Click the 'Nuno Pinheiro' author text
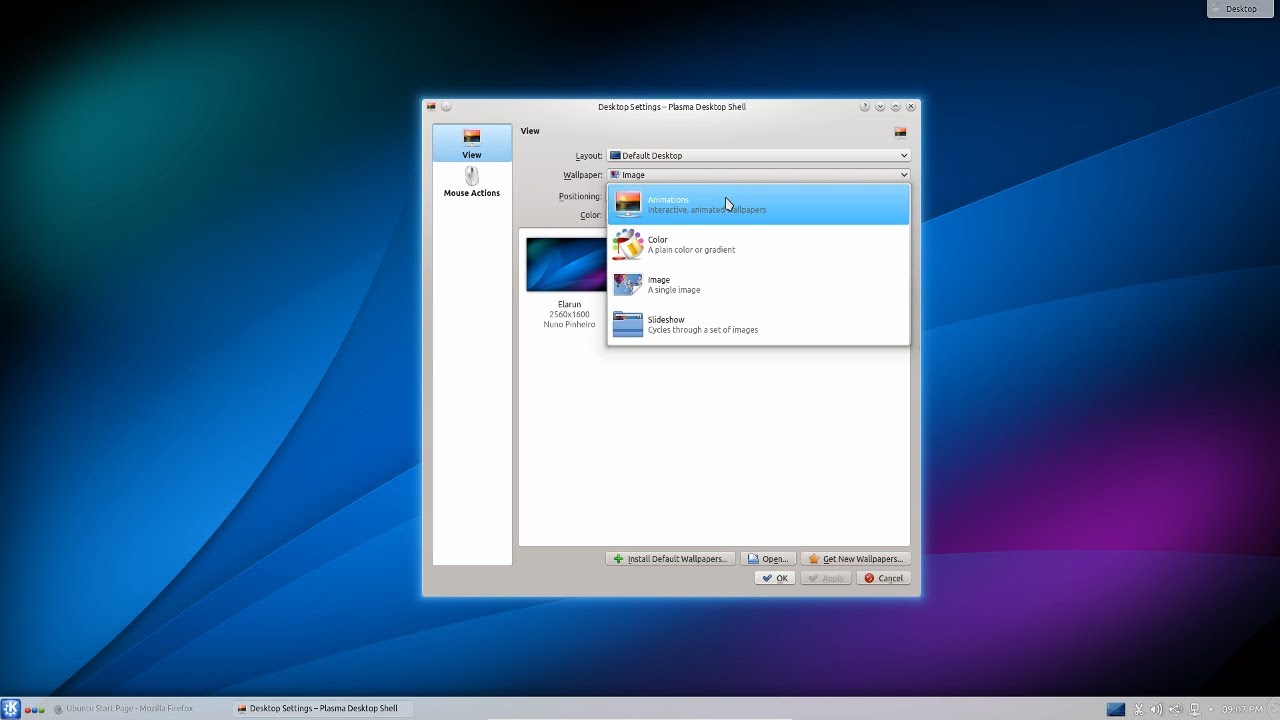 tap(569, 324)
